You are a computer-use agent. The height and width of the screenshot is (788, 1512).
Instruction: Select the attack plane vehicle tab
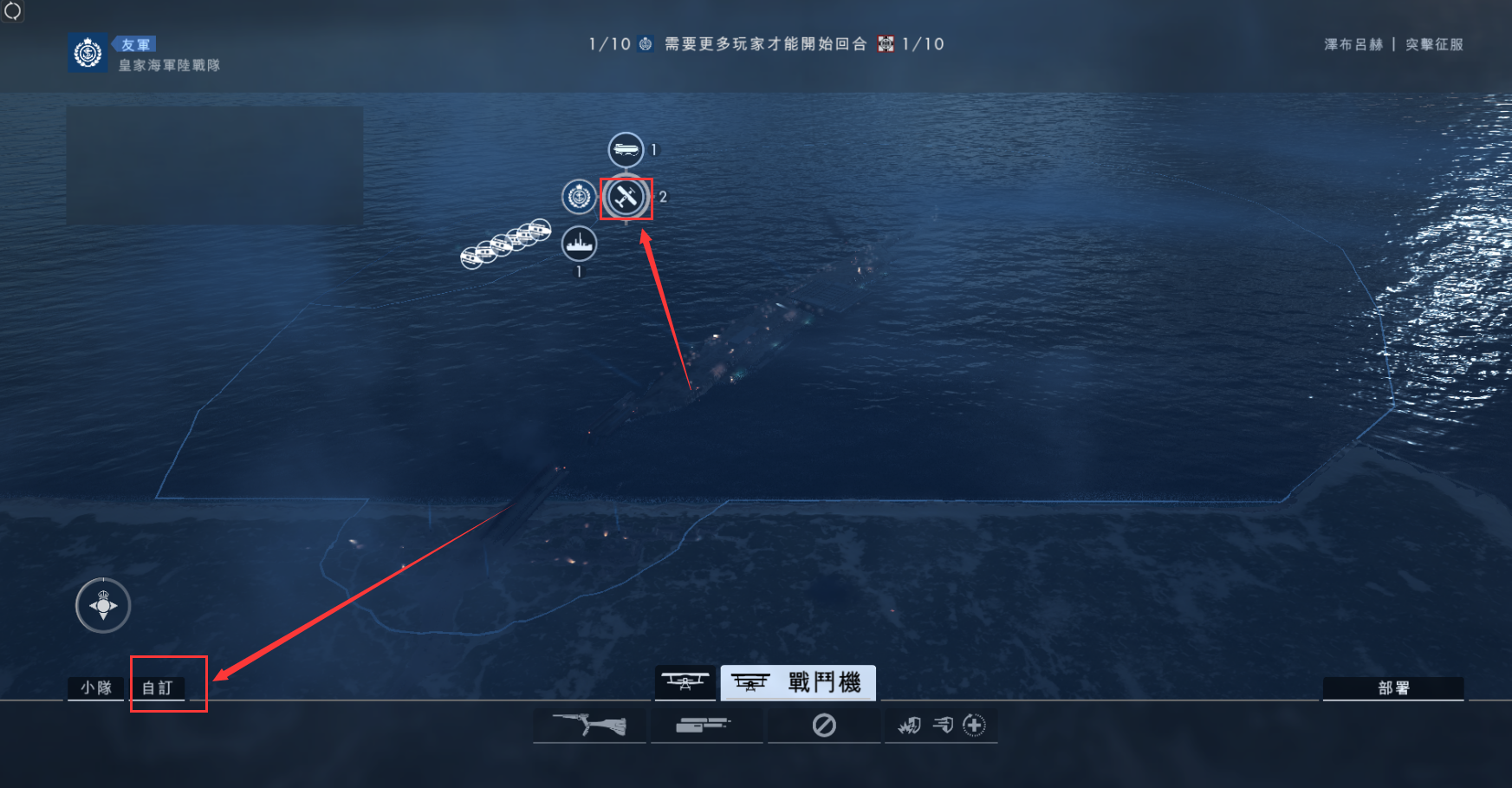coord(685,683)
